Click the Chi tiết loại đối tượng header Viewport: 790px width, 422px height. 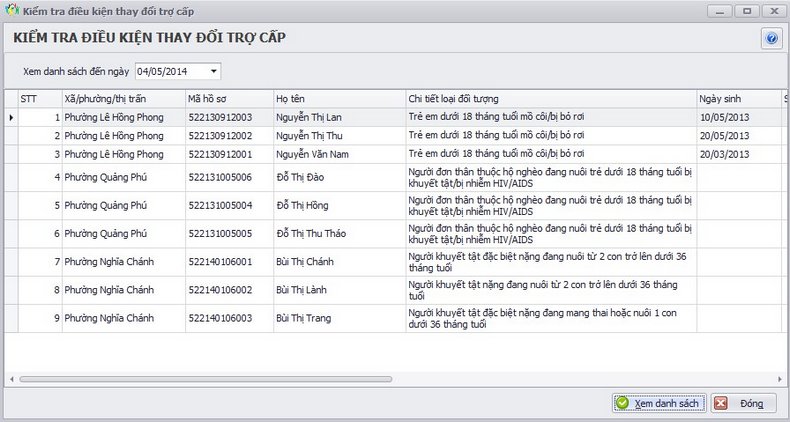pyautogui.click(x=551, y=99)
